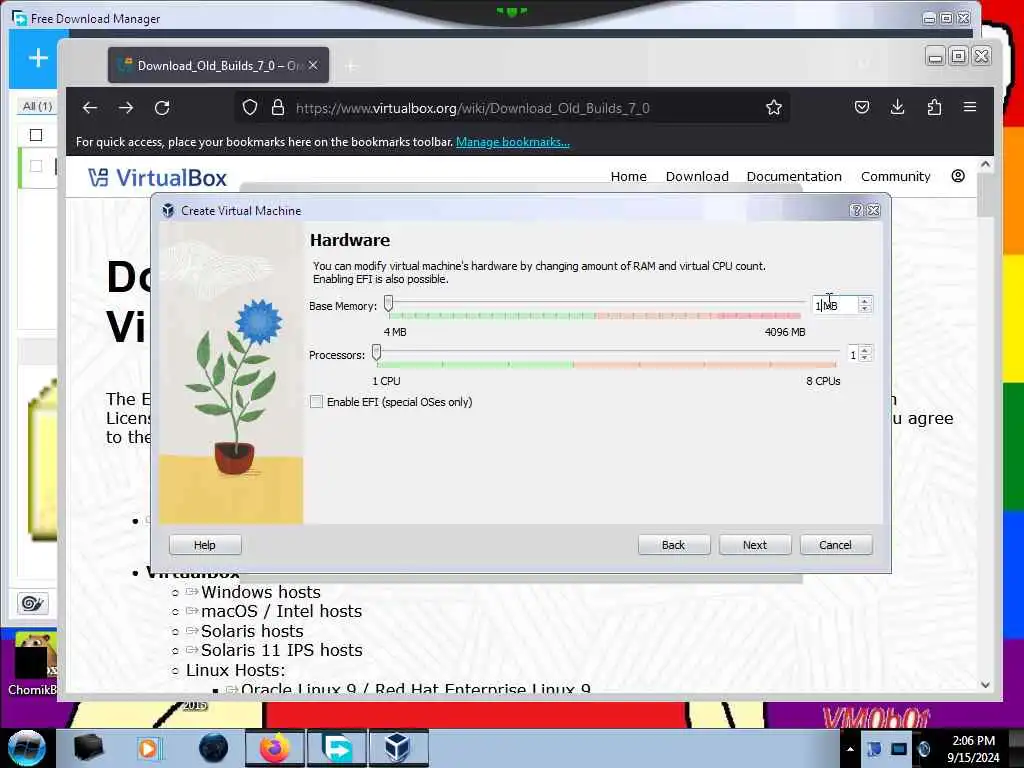Click the plus button in Free Download Manager
Viewport: 1024px width, 768px height.
point(39,58)
